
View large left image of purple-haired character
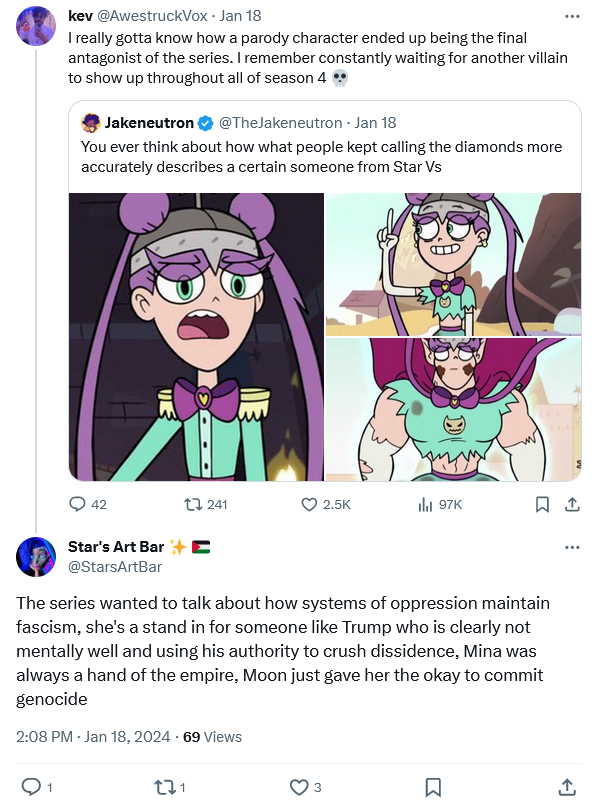point(197,337)
